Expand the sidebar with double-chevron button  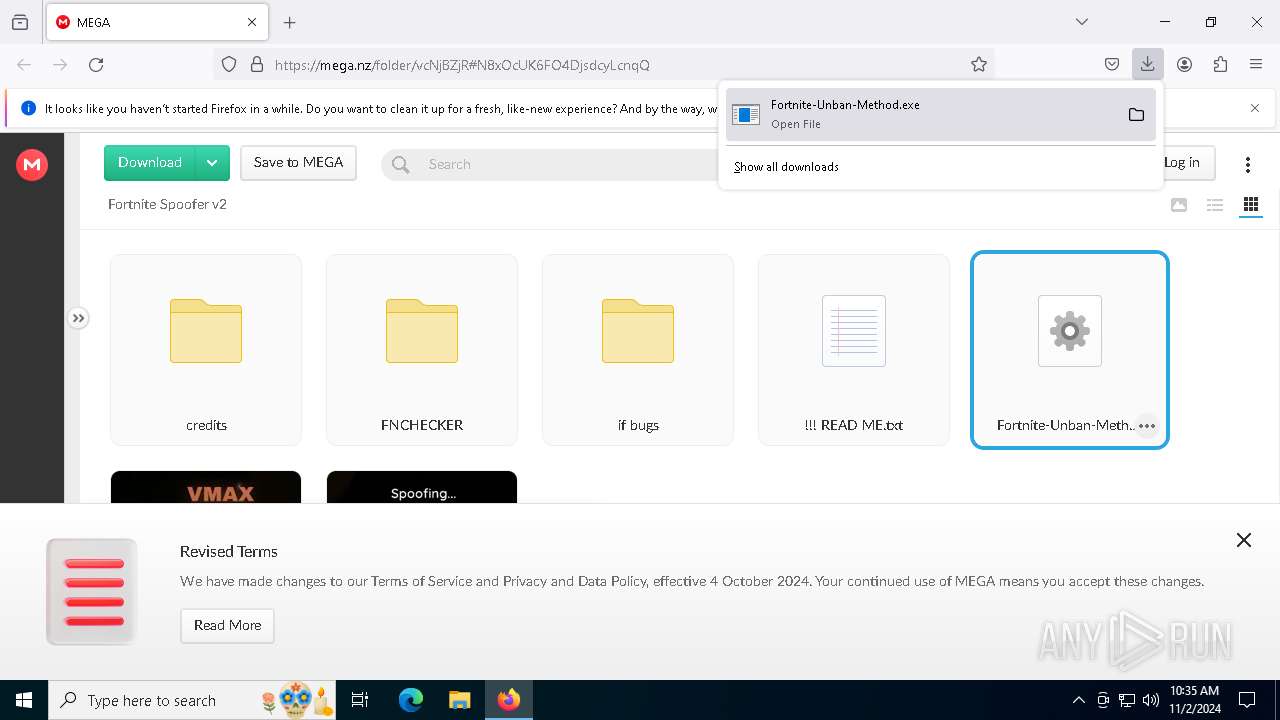[x=78, y=318]
